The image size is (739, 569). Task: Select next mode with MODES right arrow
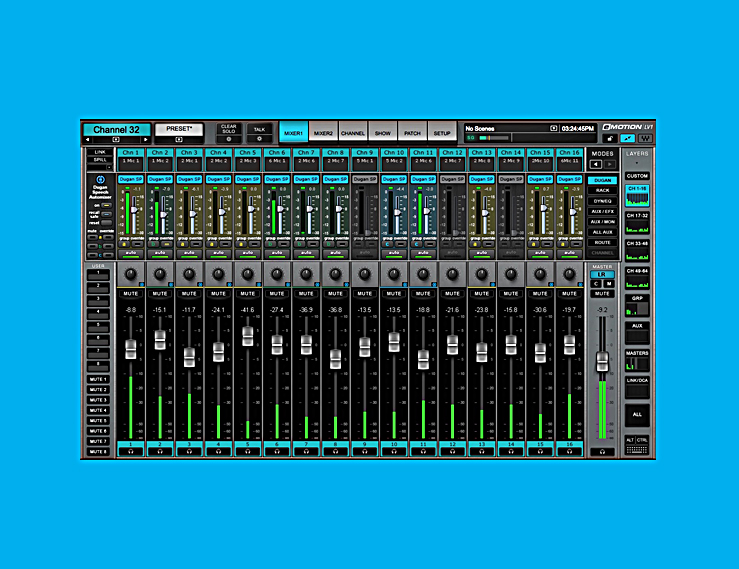(x=609, y=164)
